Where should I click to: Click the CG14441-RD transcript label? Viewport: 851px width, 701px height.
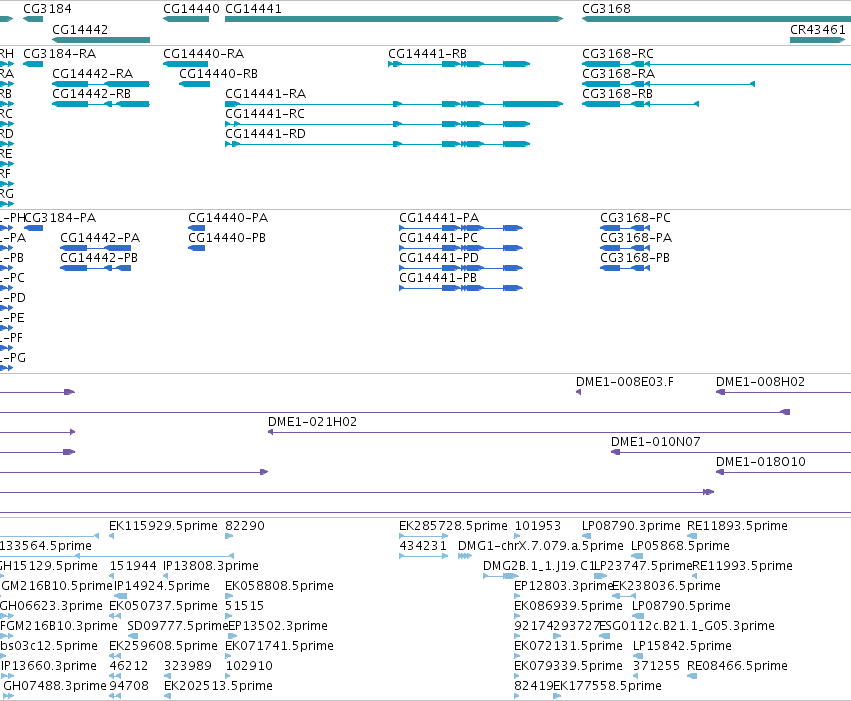tap(265, 134)
